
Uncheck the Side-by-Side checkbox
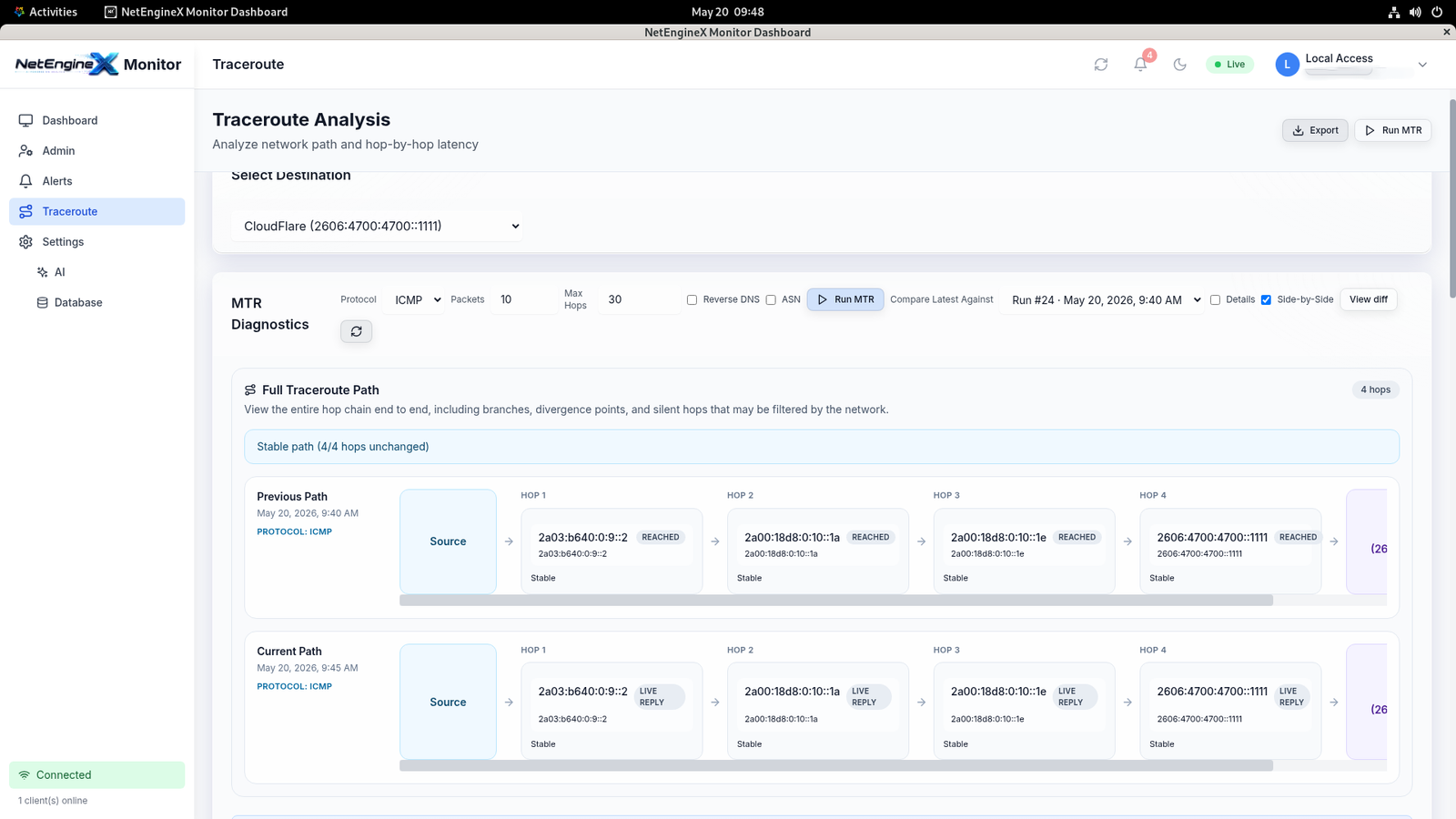[x=1266, y=299]
